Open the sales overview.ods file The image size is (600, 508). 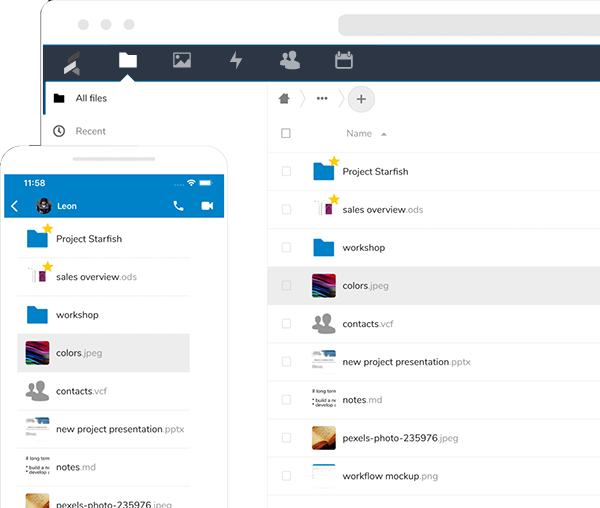click(x=382, y=209)
